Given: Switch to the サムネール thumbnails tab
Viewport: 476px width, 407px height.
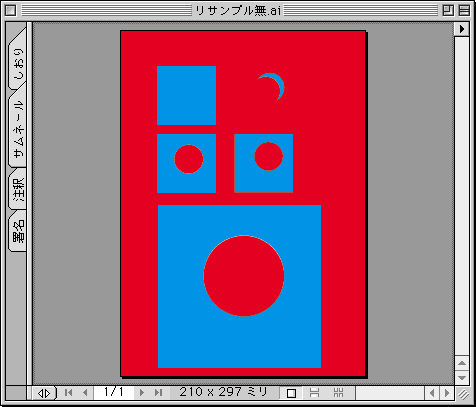Looking at the screenshot, I should 19,128.
